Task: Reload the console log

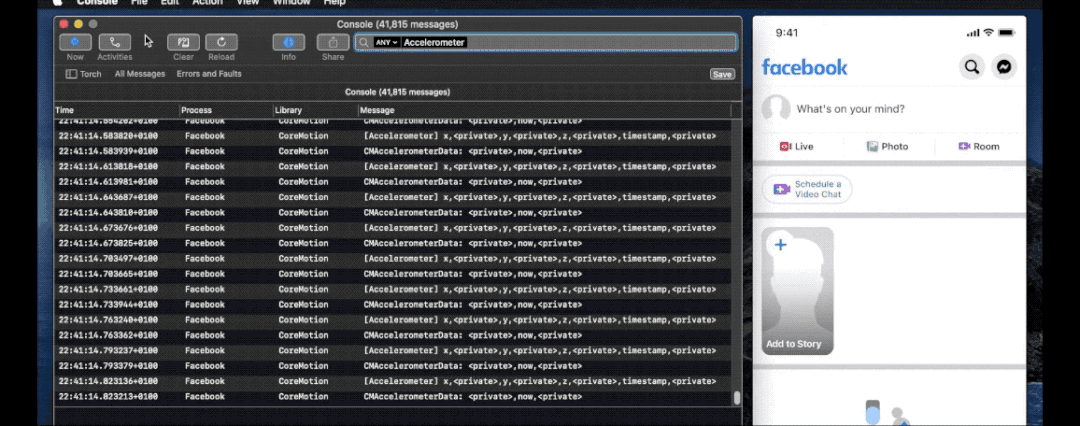Action: tap(221, 42)
